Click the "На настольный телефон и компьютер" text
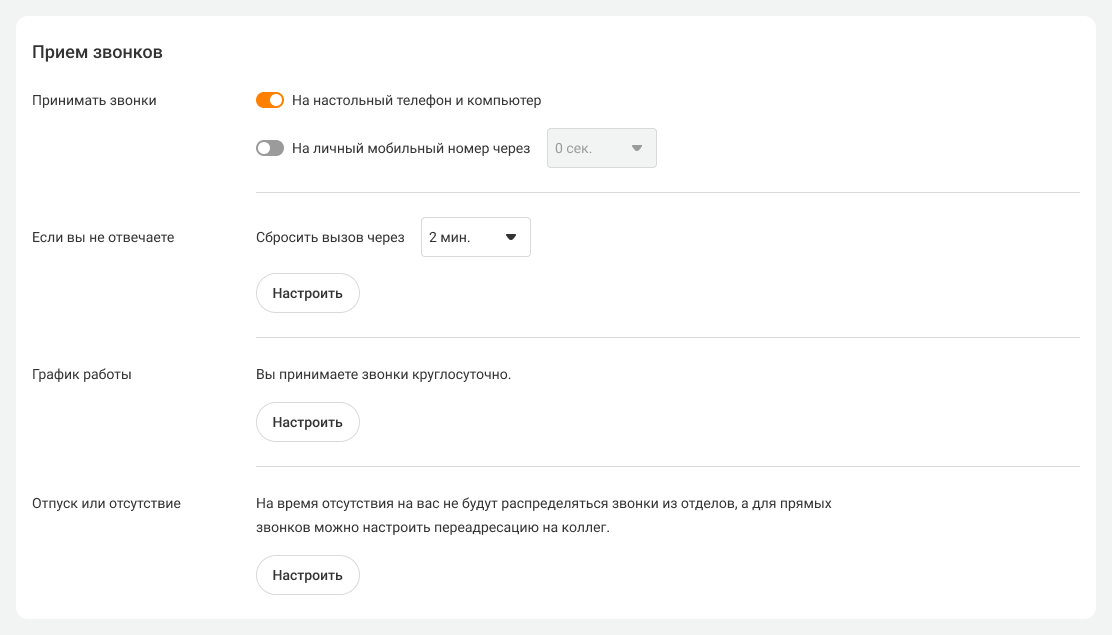Image resolution: width=1112 pixels, height=635 pixels. pos(416,100)
